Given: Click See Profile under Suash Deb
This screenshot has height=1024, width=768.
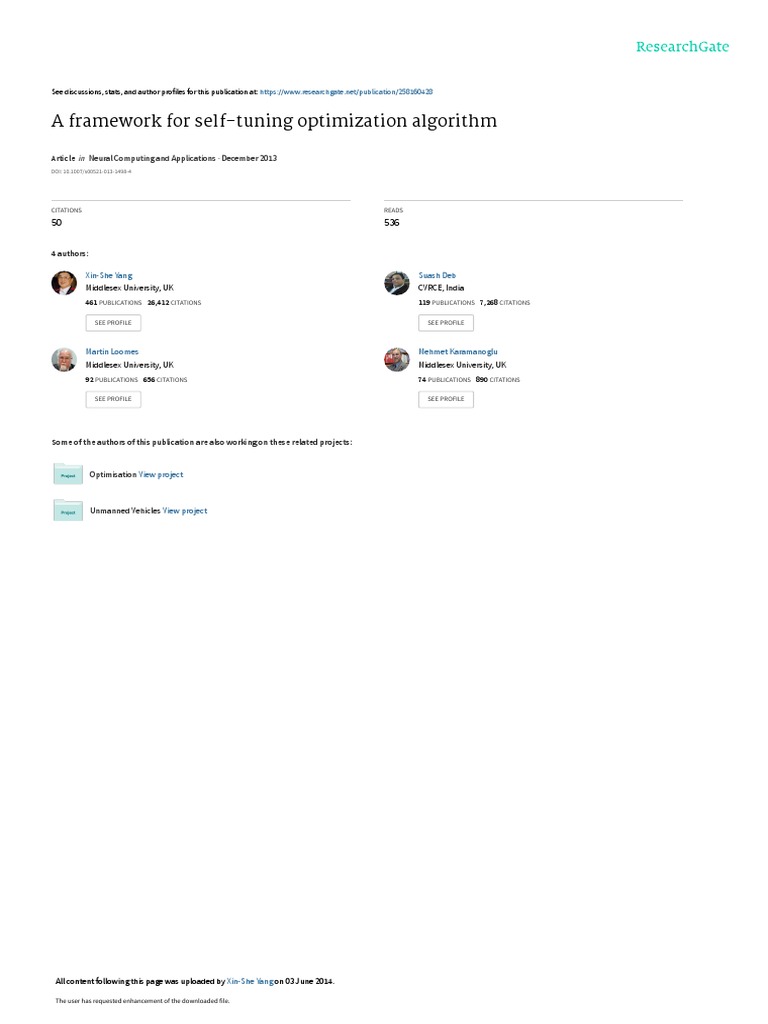Looking at the screenshot, I should click(x=446, y=323).
